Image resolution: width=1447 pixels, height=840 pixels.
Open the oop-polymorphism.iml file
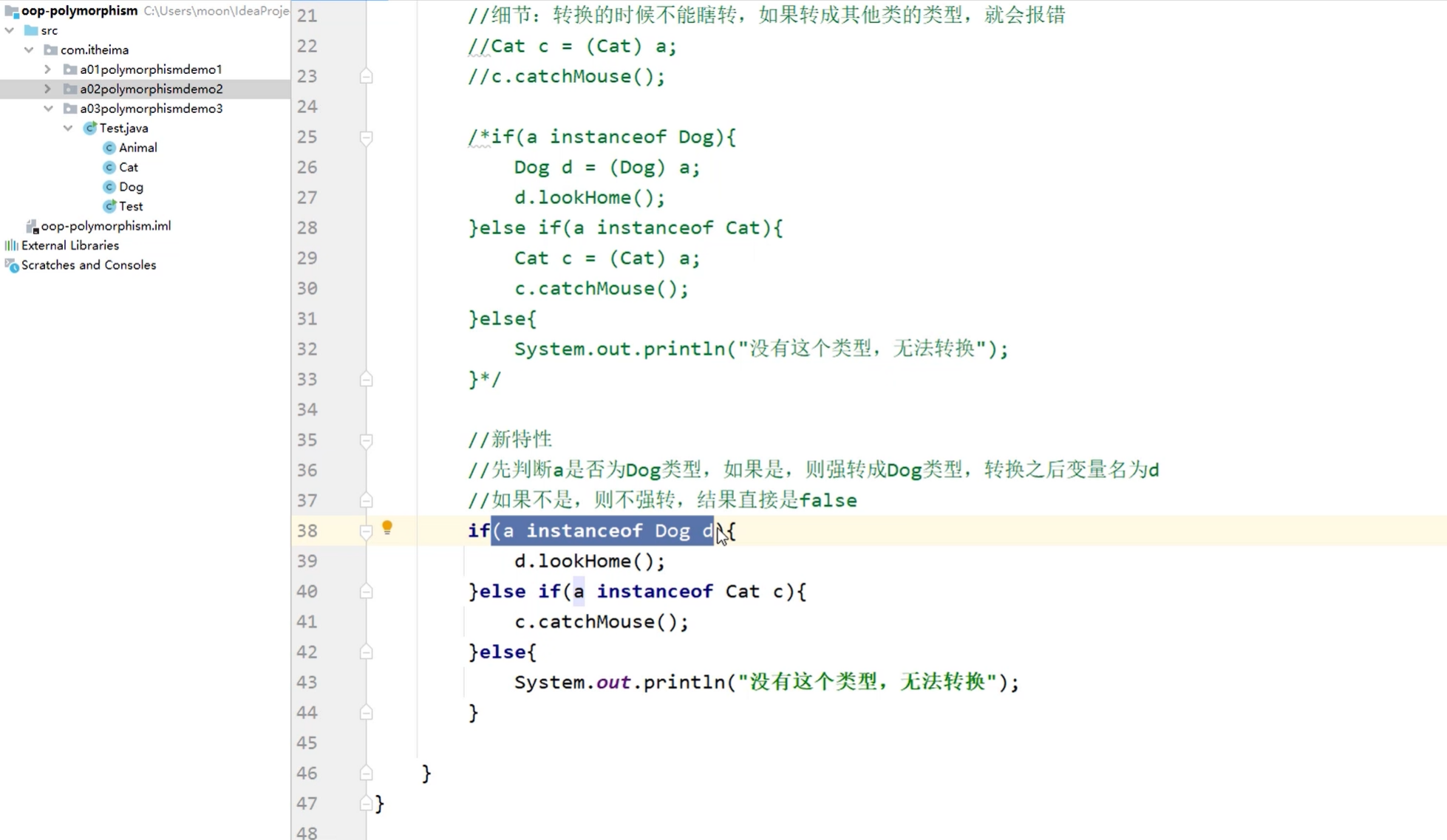click(105, 226)
